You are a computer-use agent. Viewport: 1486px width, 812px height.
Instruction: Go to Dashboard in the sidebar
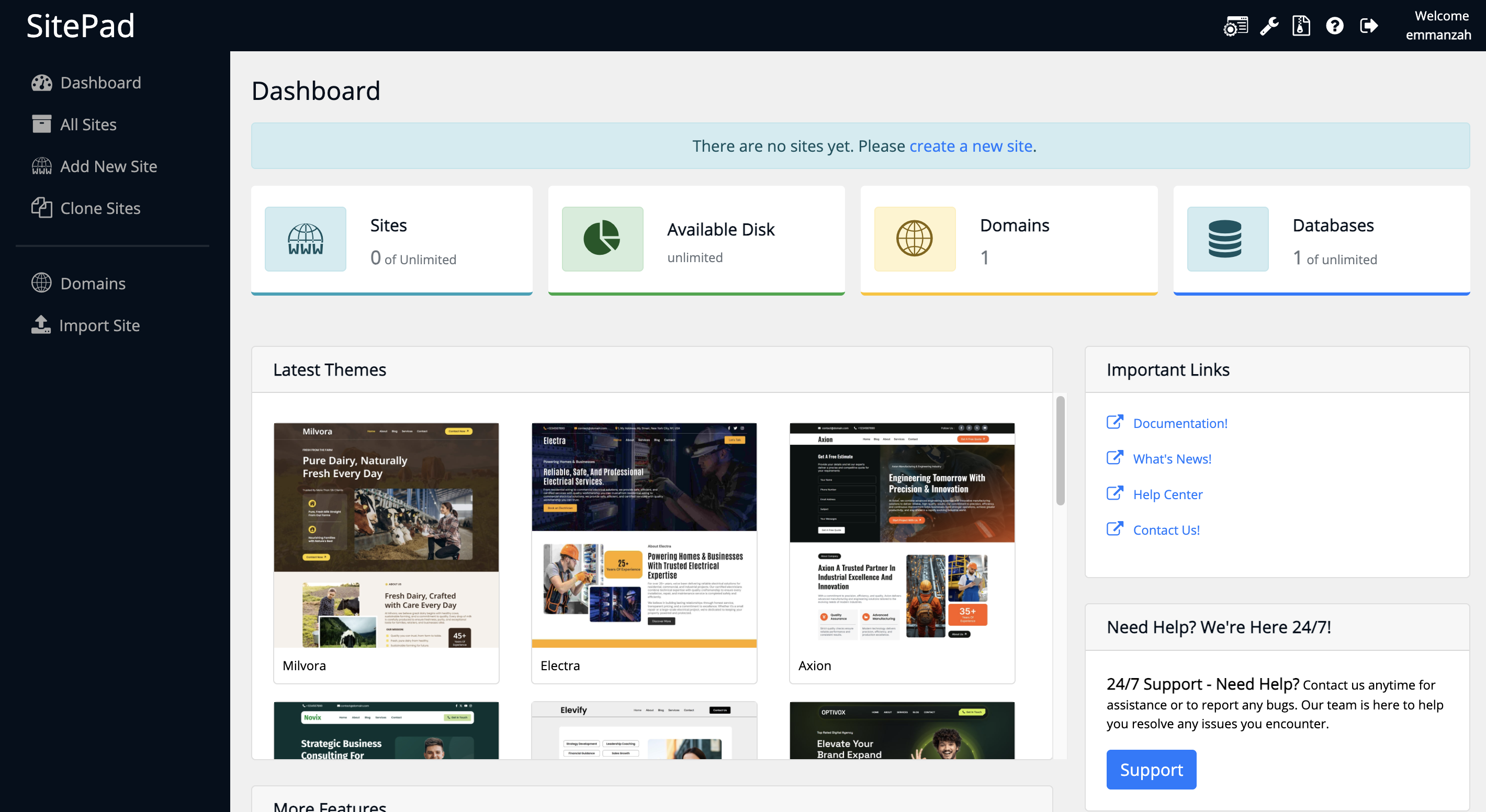pos(86,83)
